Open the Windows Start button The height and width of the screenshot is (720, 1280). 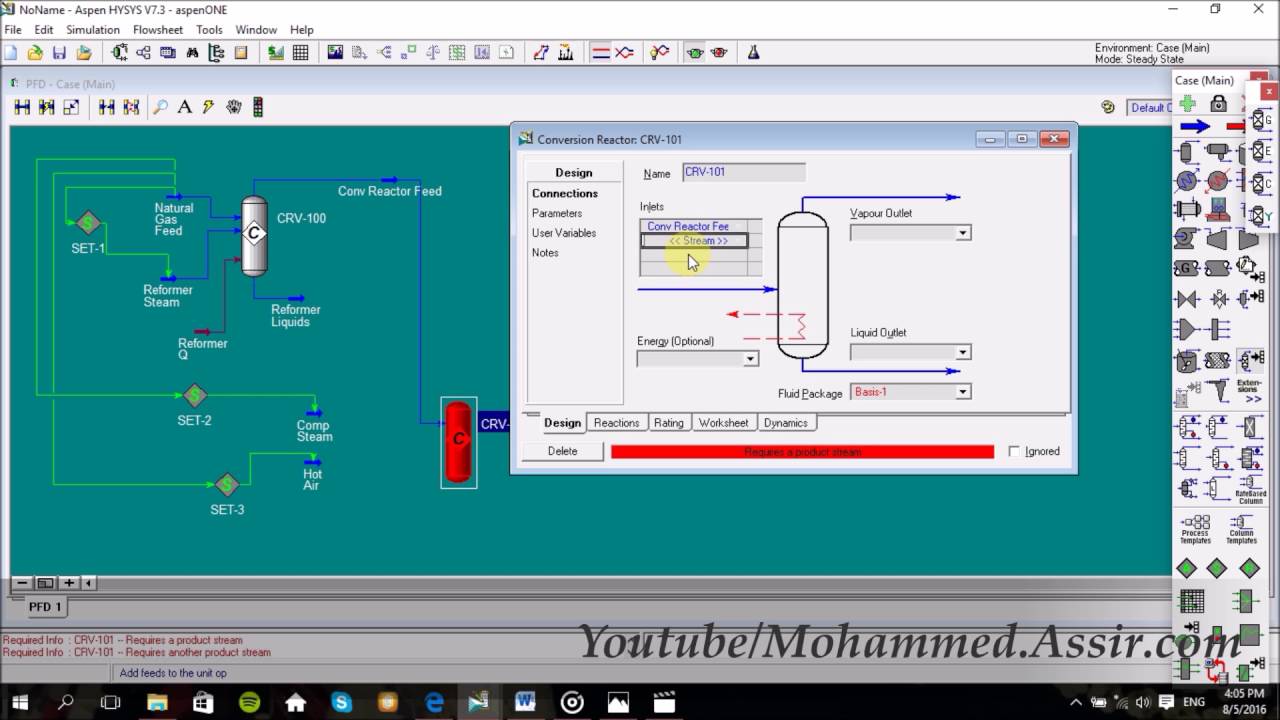(x=19, y=702)
